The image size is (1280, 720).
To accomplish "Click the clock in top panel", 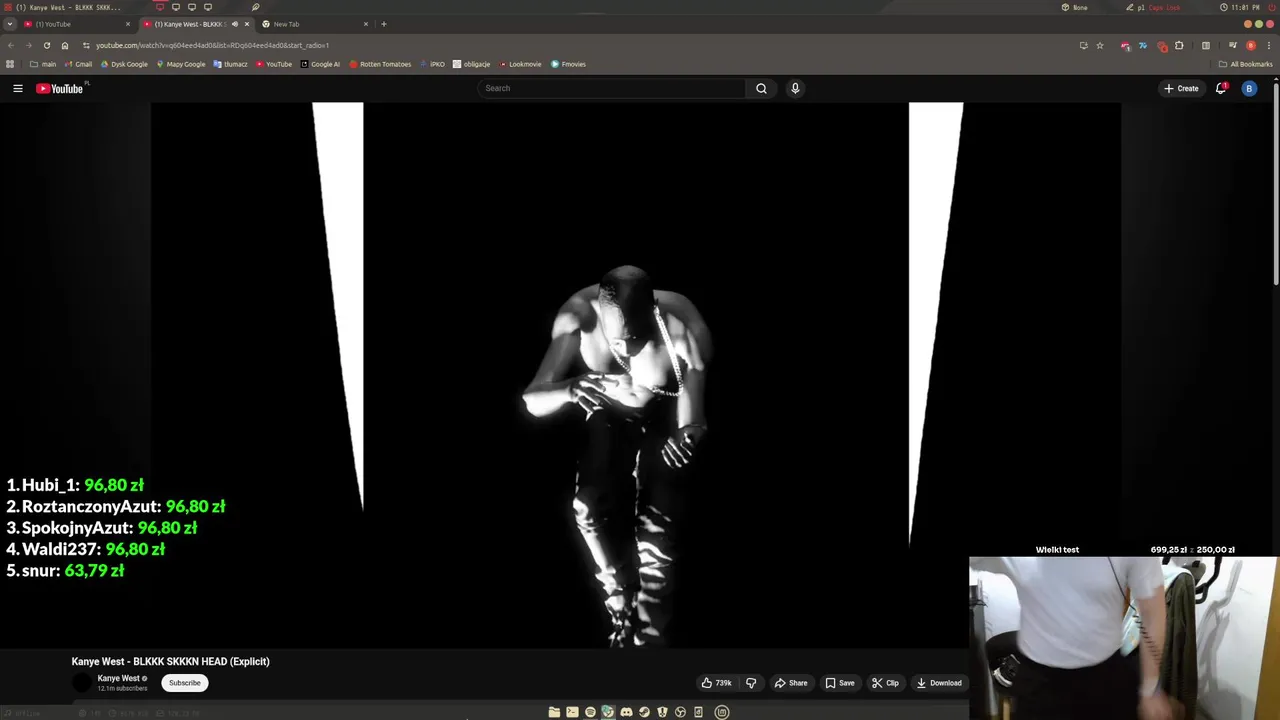I will pos(1240,7).
